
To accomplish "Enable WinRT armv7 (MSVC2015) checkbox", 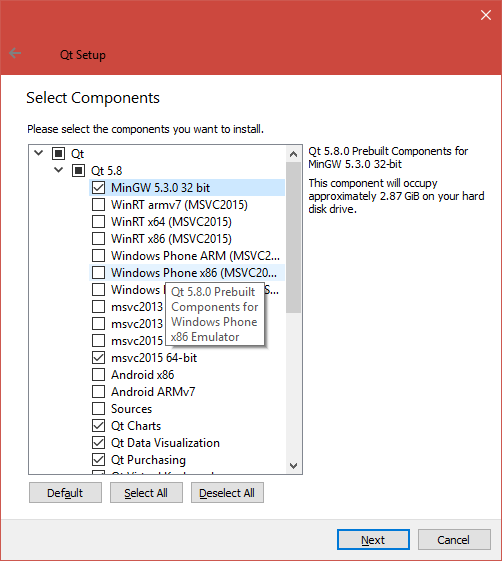I will [x=98, y=205].
